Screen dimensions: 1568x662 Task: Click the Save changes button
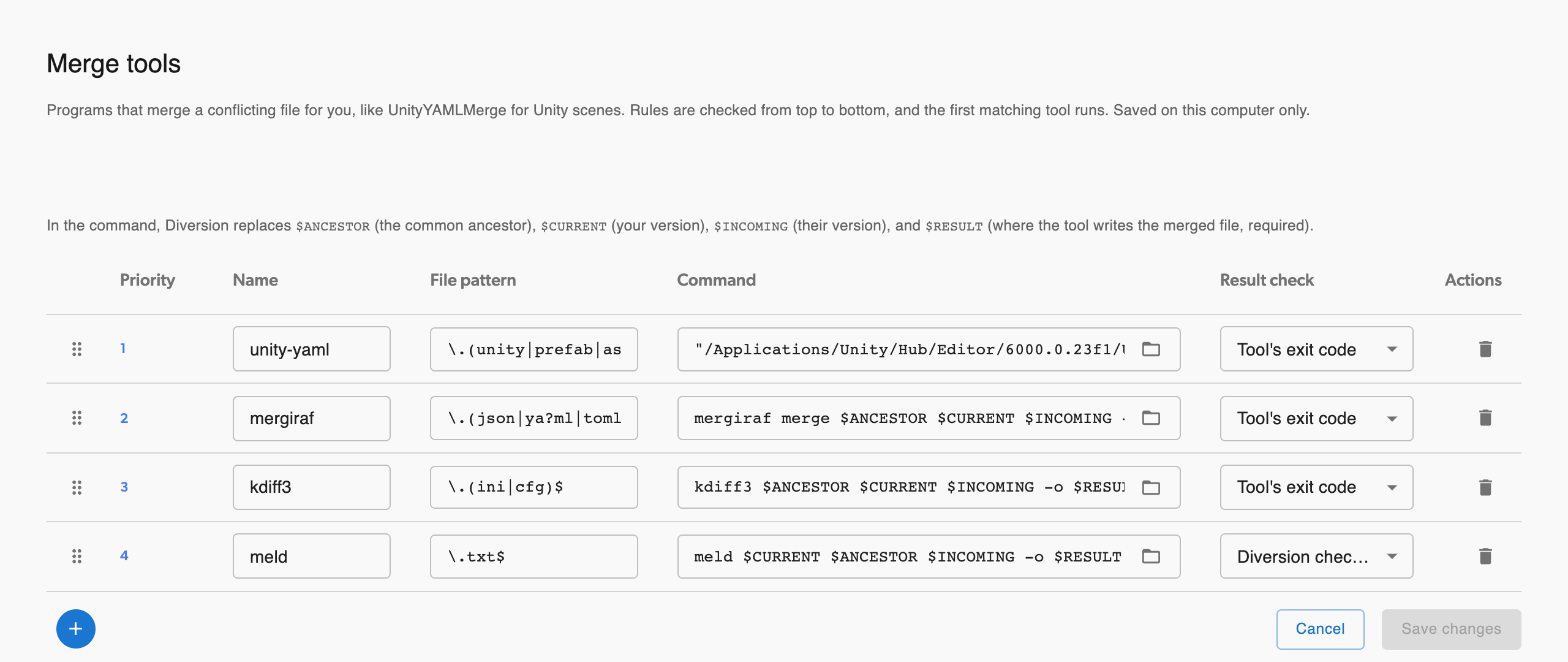click(x=1451, y=629)
